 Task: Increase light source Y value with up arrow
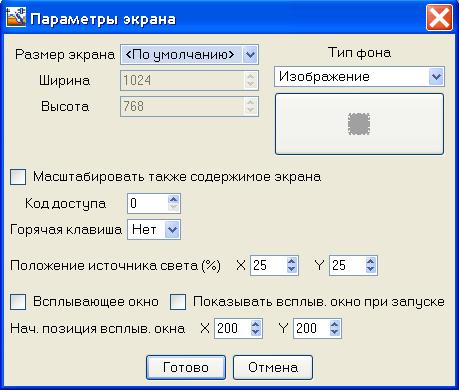pyautogui.click(x=370, y=262)
